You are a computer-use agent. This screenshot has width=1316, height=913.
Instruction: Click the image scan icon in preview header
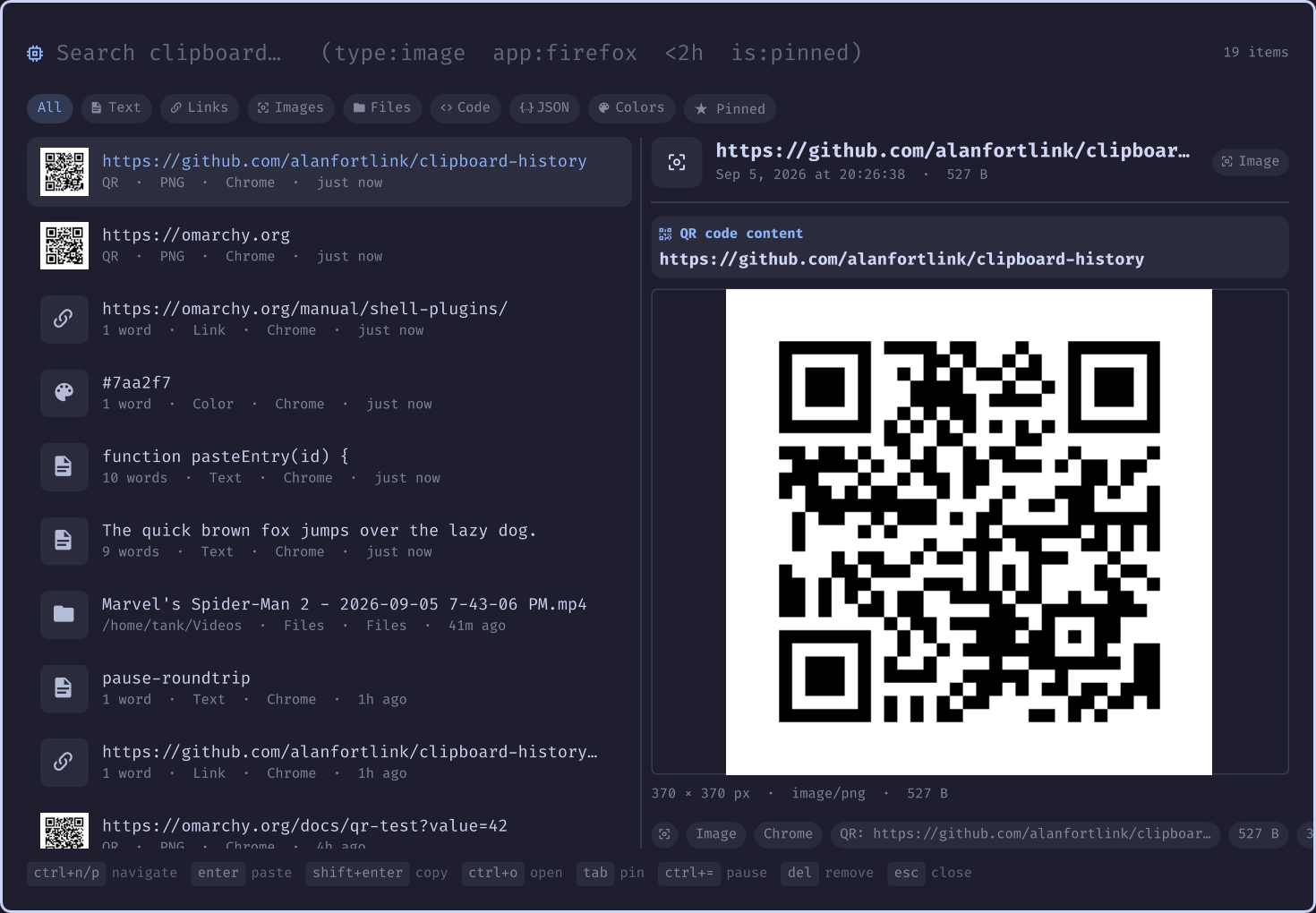coord(677,162)
